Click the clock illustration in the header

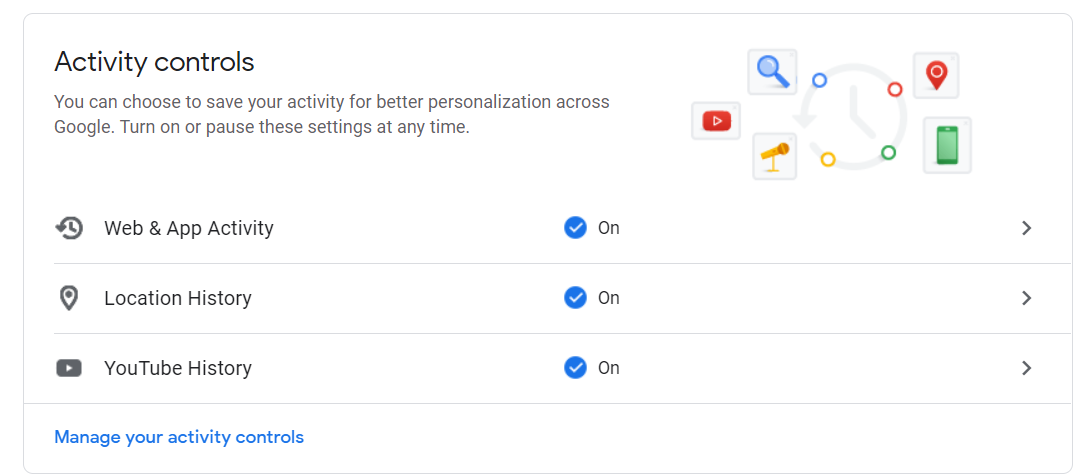pyautogui.click(x=855, y=115)
